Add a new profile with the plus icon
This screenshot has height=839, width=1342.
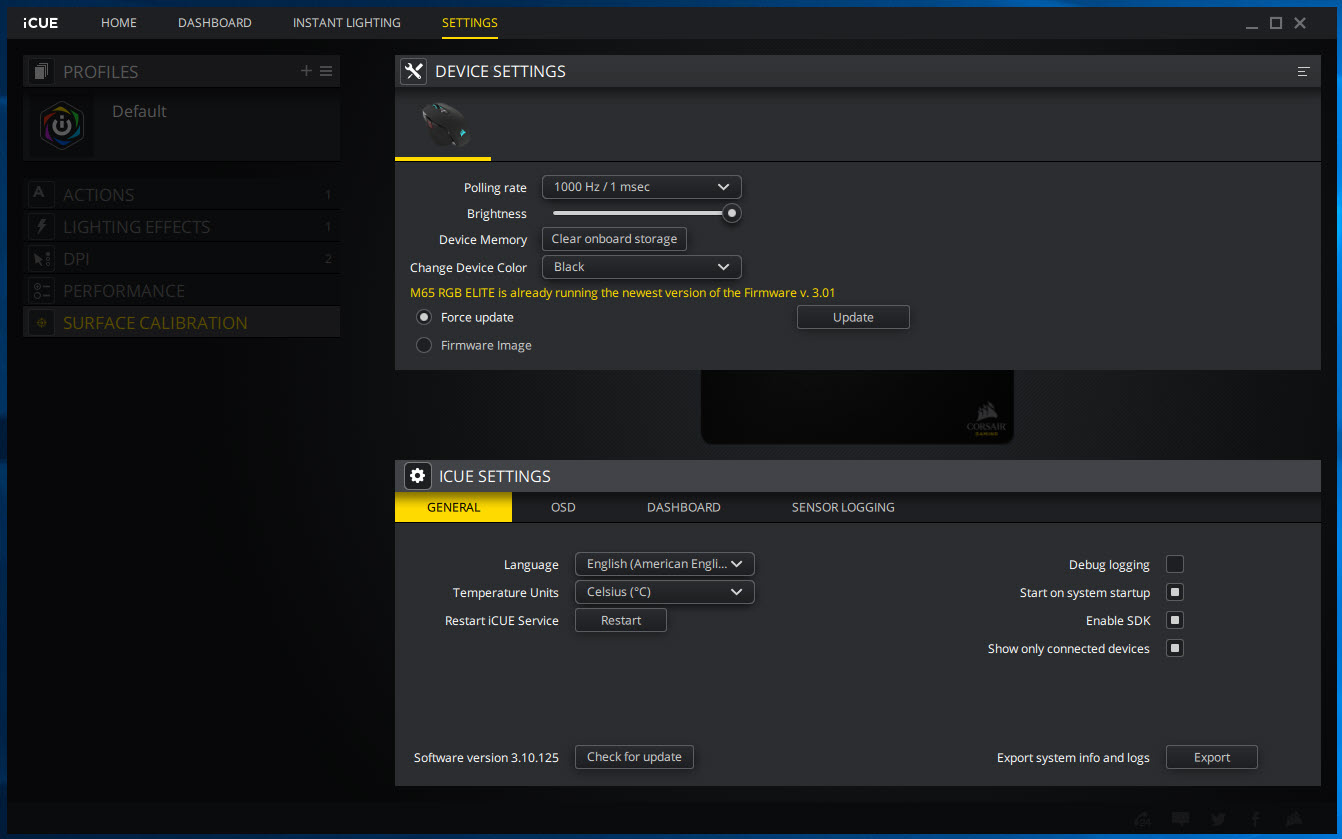[306, 71]
